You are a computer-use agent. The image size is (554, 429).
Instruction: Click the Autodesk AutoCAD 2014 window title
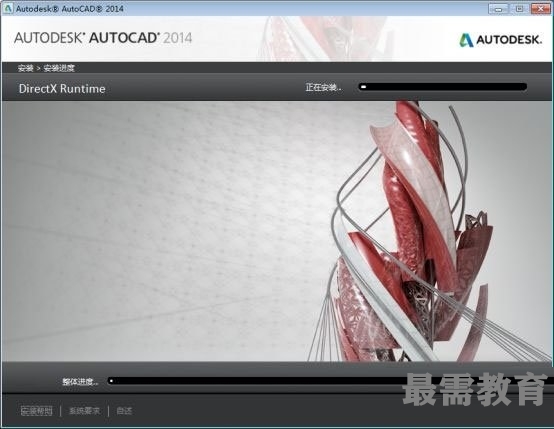tap(70, 9)
